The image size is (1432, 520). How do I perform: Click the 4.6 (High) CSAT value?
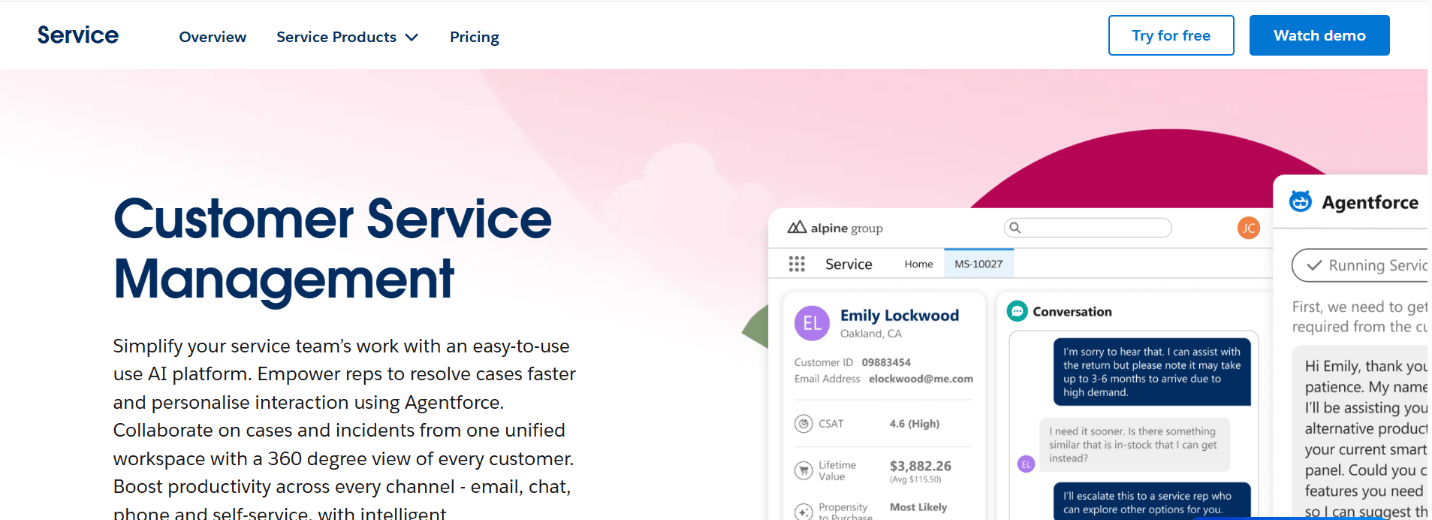(914, 424)
